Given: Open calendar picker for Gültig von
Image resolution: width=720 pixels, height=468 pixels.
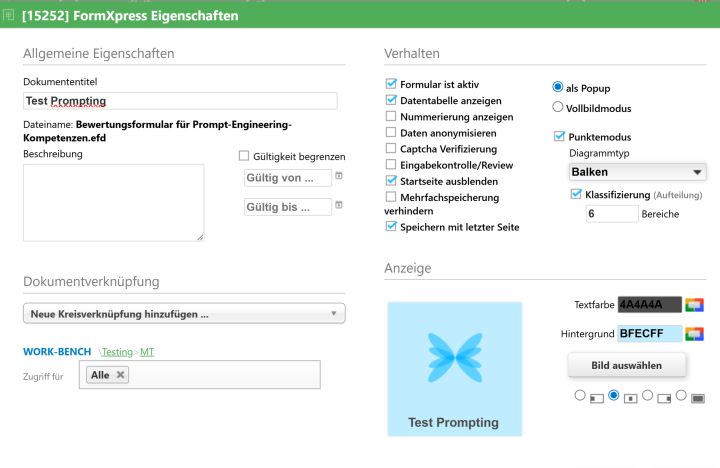Looking at the screenshot, I should tap(339, 176).
